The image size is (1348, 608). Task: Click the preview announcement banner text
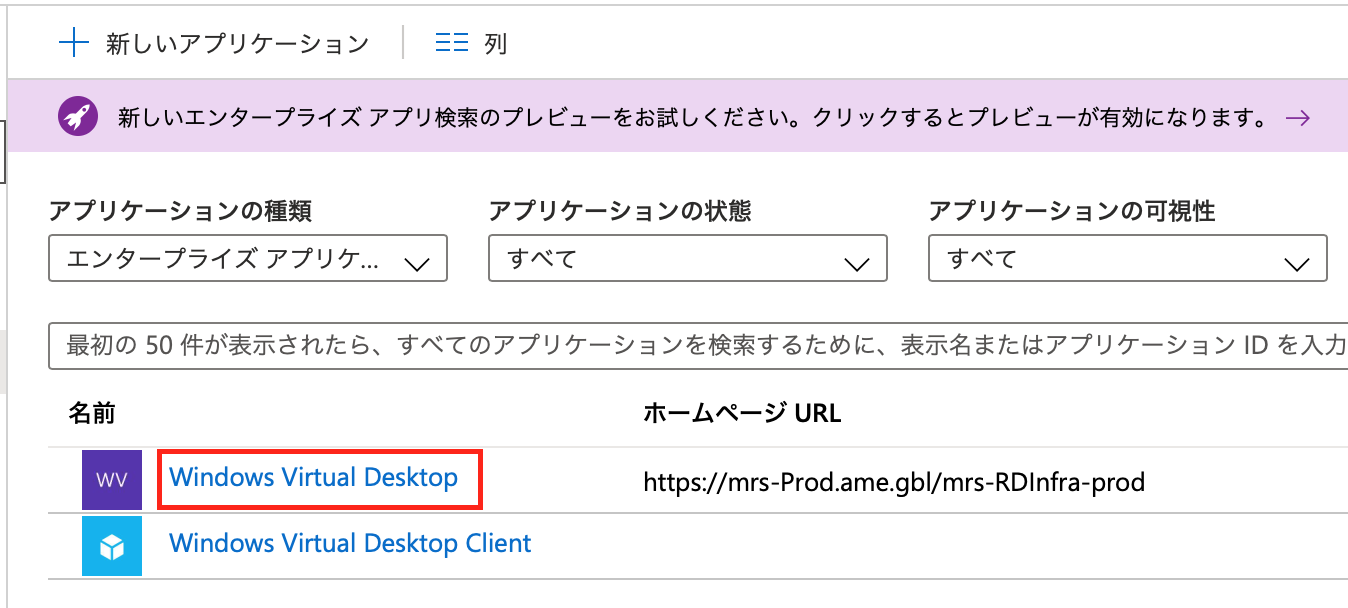(x=690, y=115)
